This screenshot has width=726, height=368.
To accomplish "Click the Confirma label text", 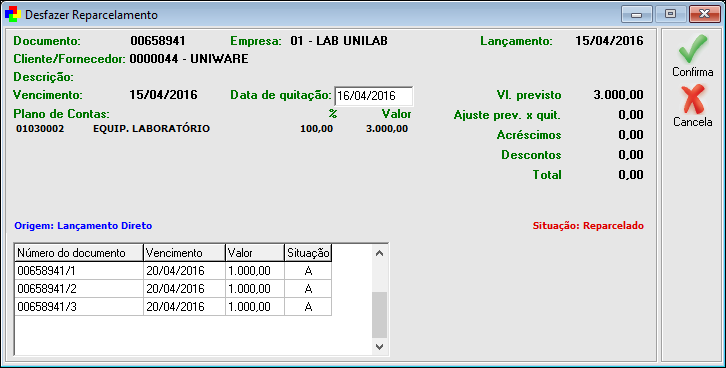I will [693, 72].
